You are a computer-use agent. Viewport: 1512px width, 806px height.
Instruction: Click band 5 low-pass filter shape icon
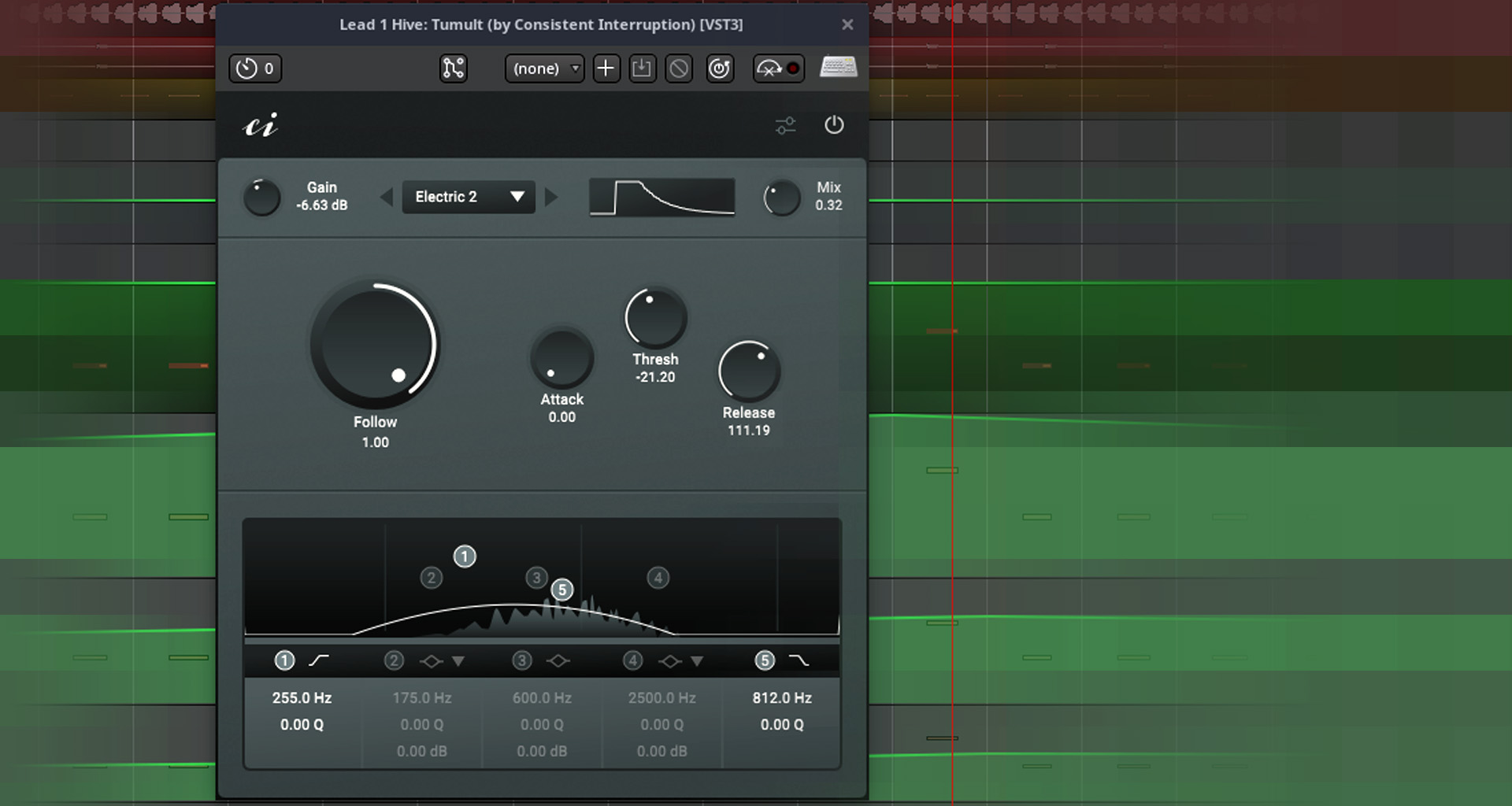[799, 660]
